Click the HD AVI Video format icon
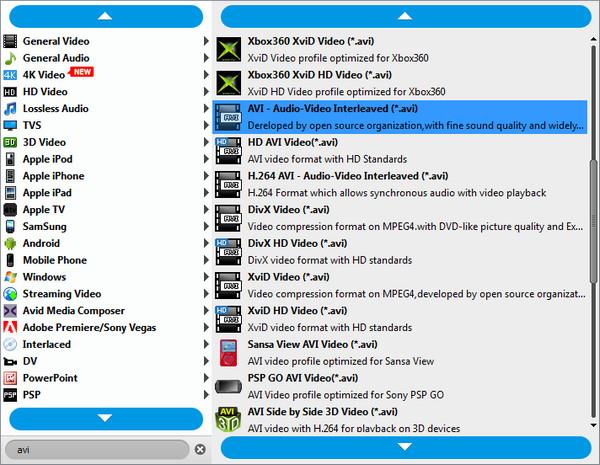 (x=228, y=150)
